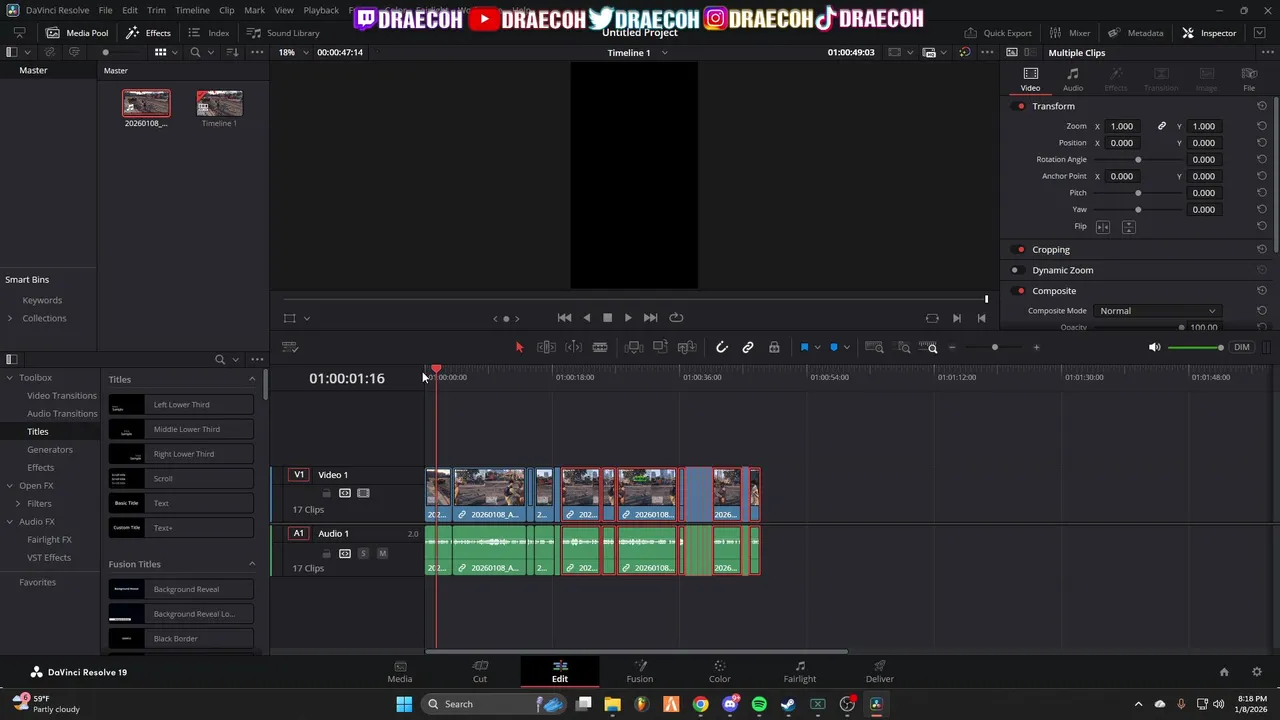The width and height of the screenshot is (1280, 720).
Task: Open the Mixer panel
Action: point(1069,33)
